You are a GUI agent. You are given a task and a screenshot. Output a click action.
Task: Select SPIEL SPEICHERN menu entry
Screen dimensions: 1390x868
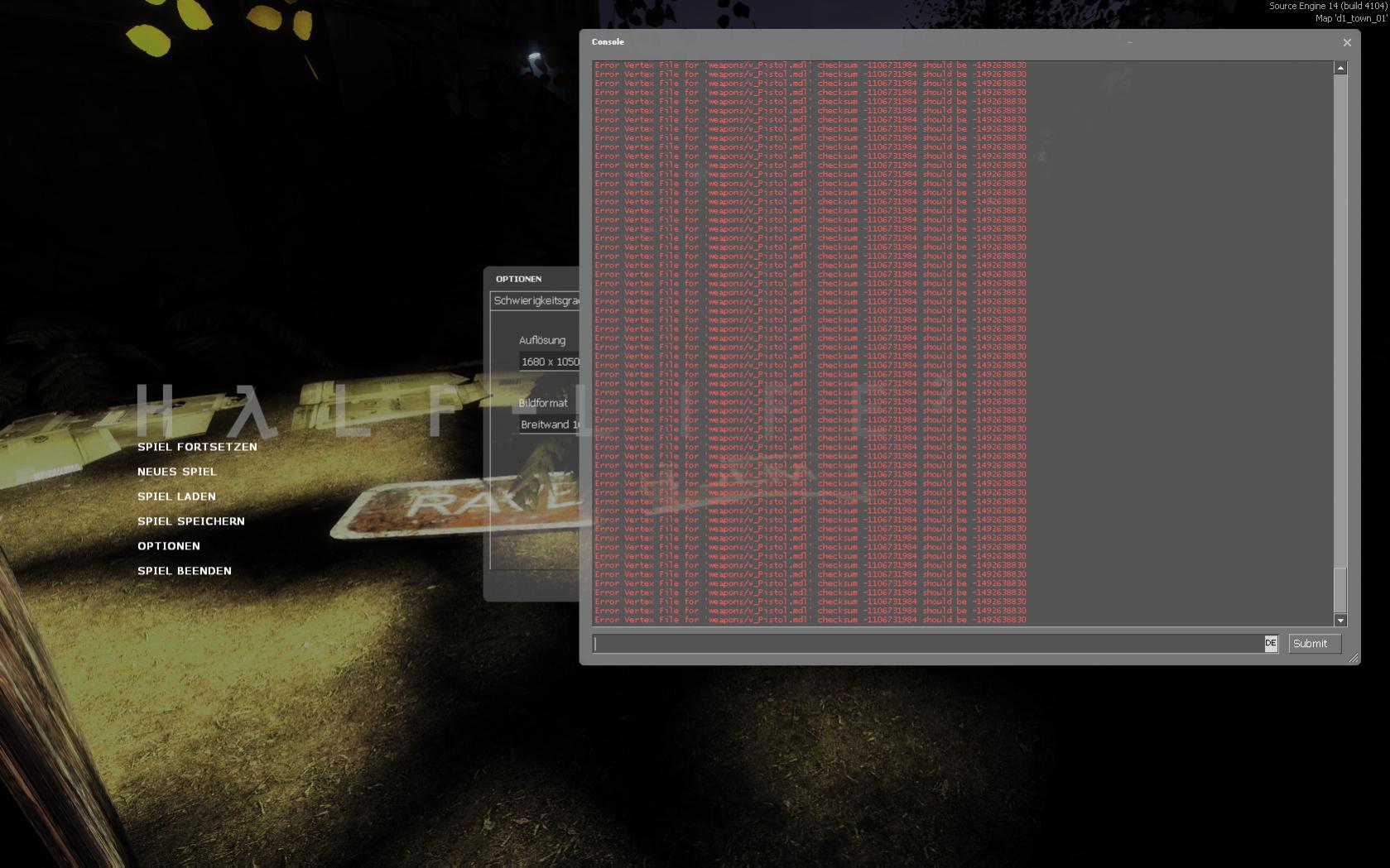(x=190, y=521)
